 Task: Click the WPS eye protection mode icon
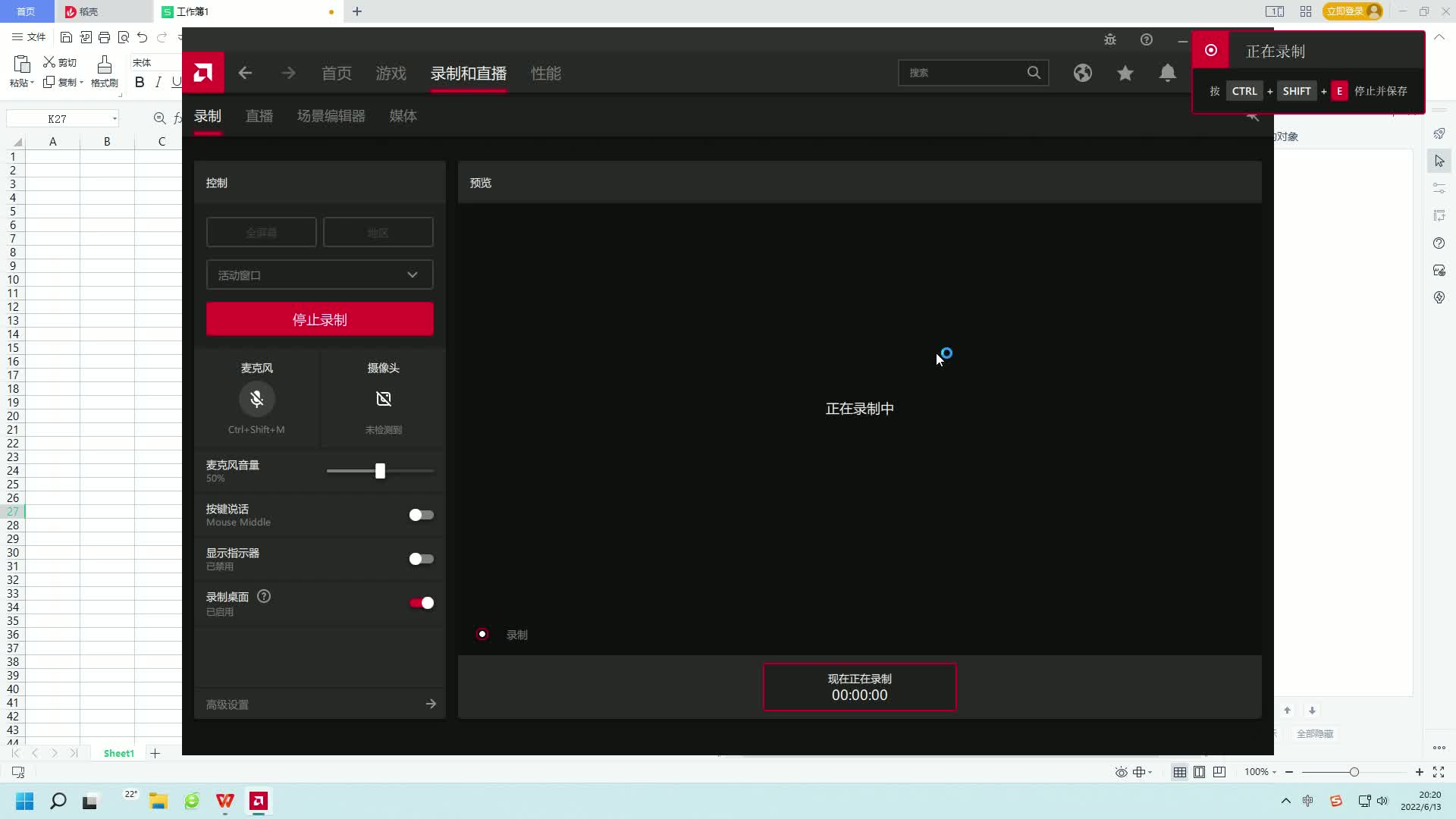(x=1121, y=772)
